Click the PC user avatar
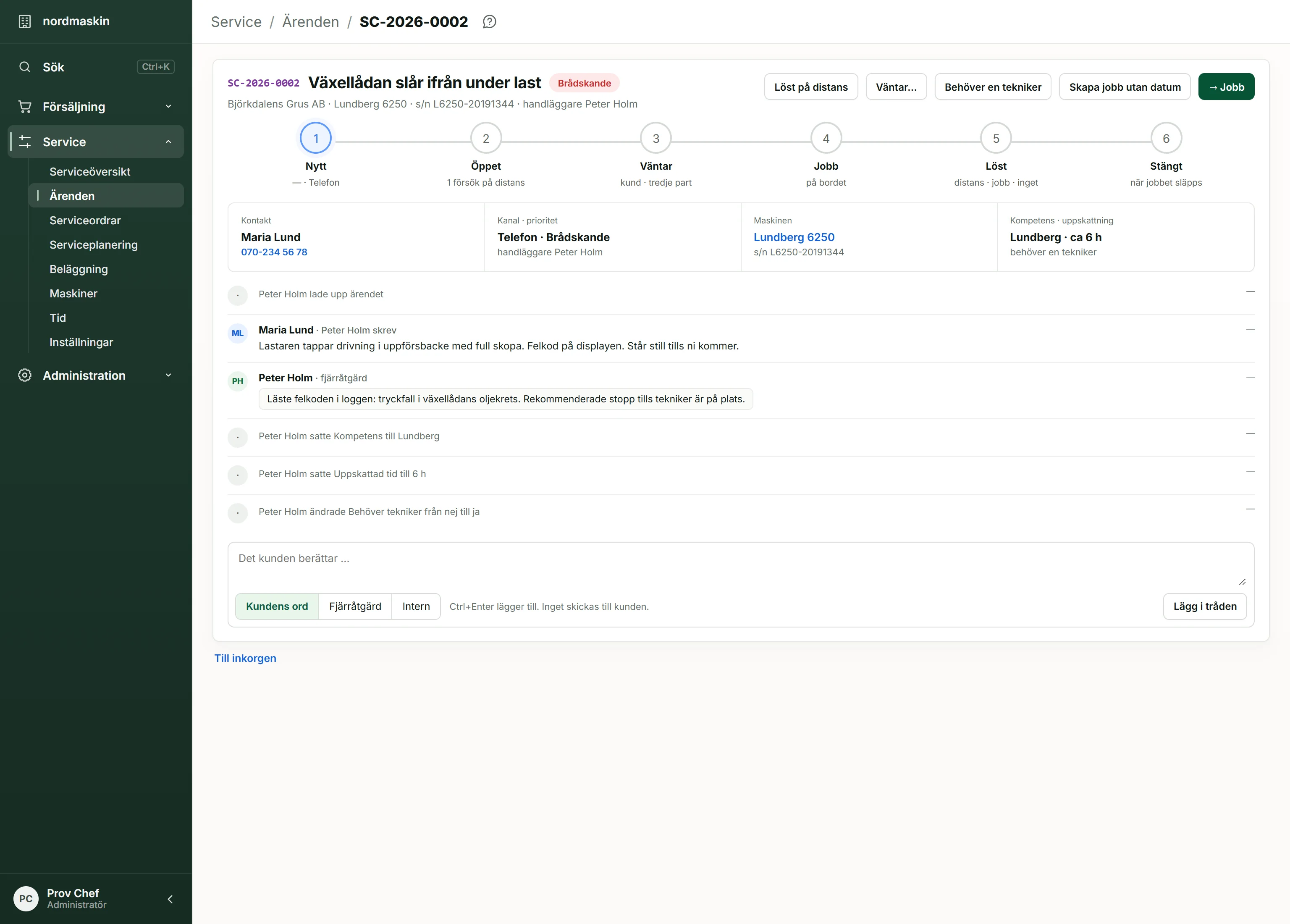The width and height of the screenshot is (1290, 924). pyautogui.click(x=26, y=899)
